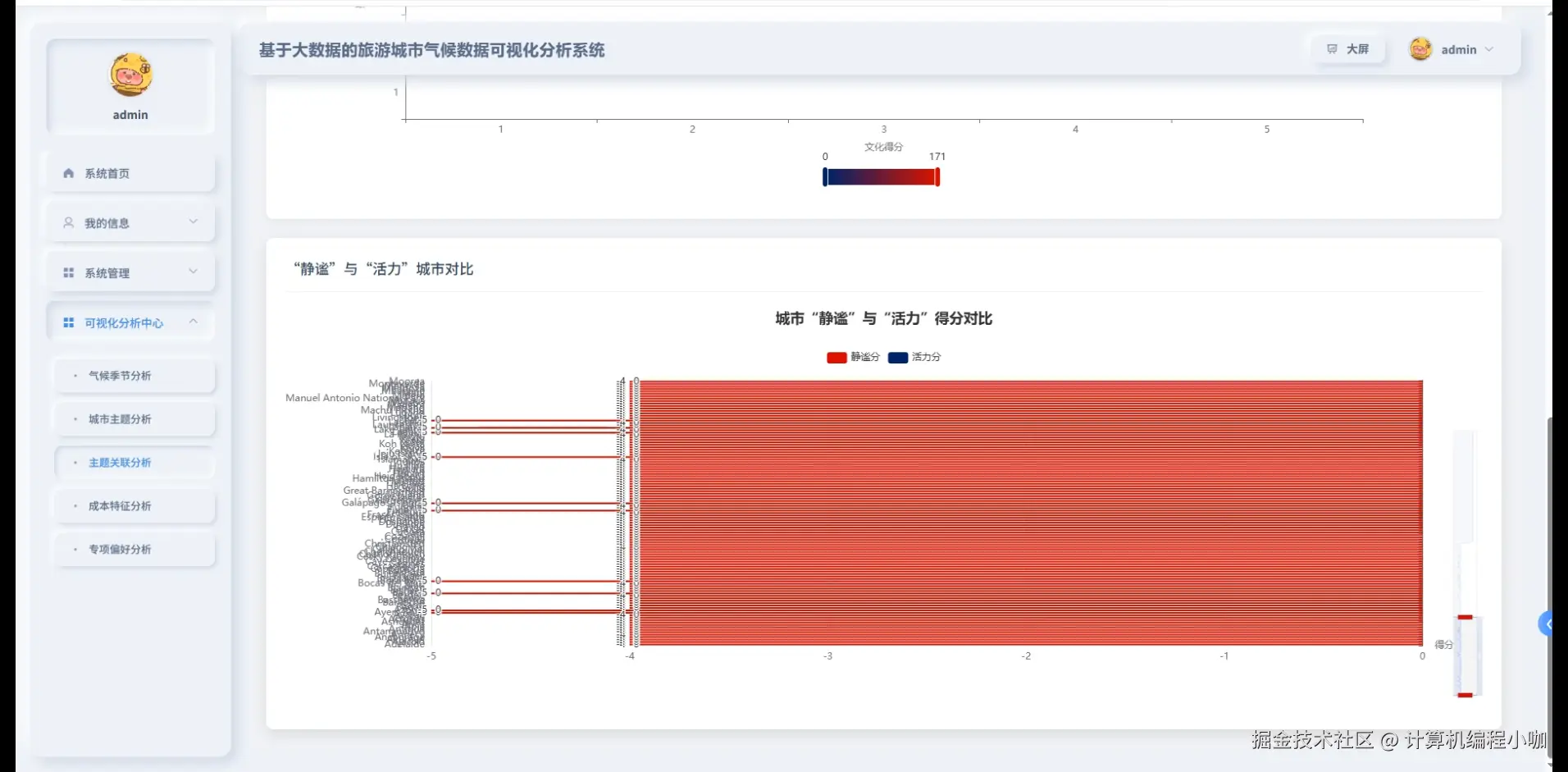Click the 大屏 button
This screenshot has width=1568, height=772.
(1347, 48)
